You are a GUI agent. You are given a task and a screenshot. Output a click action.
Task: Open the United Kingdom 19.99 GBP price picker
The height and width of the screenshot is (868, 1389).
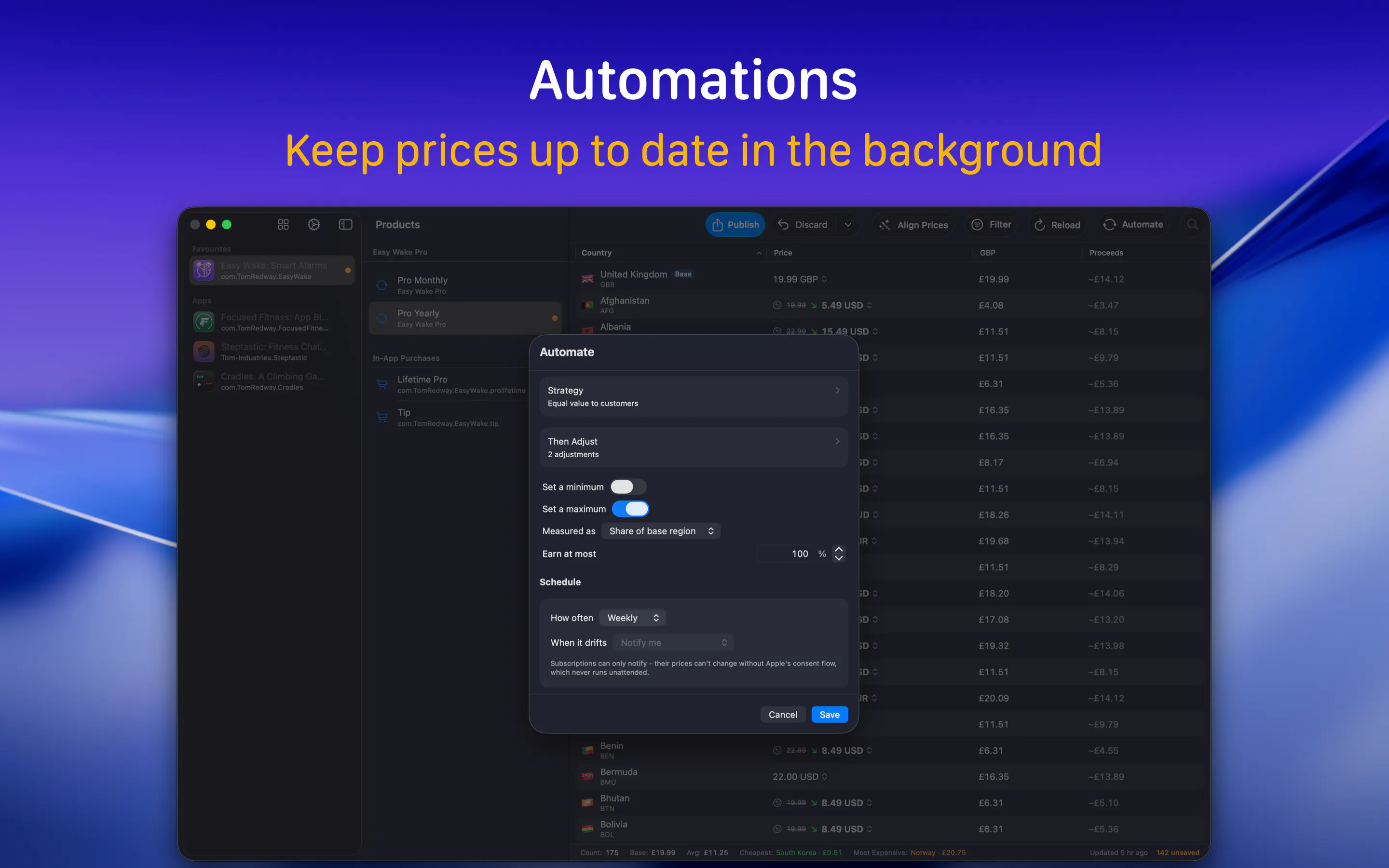[800, 279]
